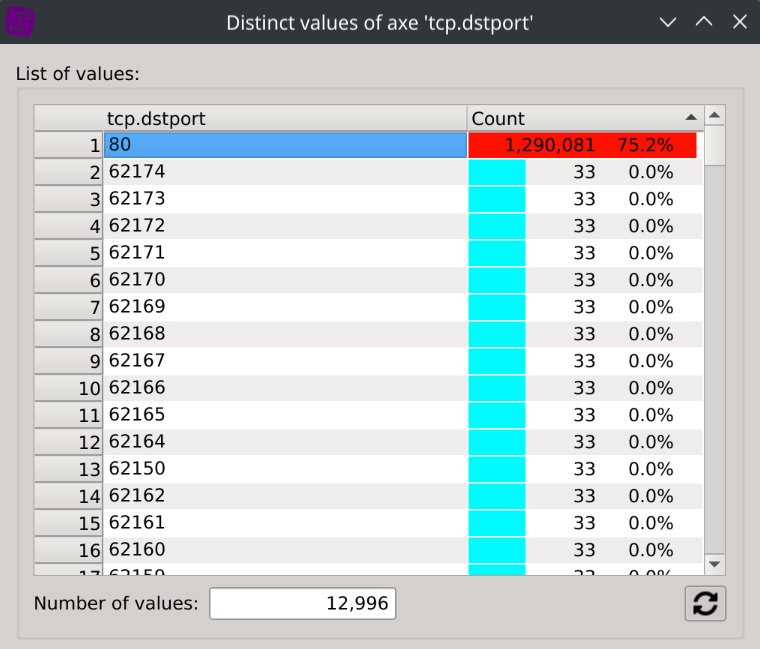Screen dimensions: 760x649
Task: Click the red count bar for port 80
Action: point(583,145)
